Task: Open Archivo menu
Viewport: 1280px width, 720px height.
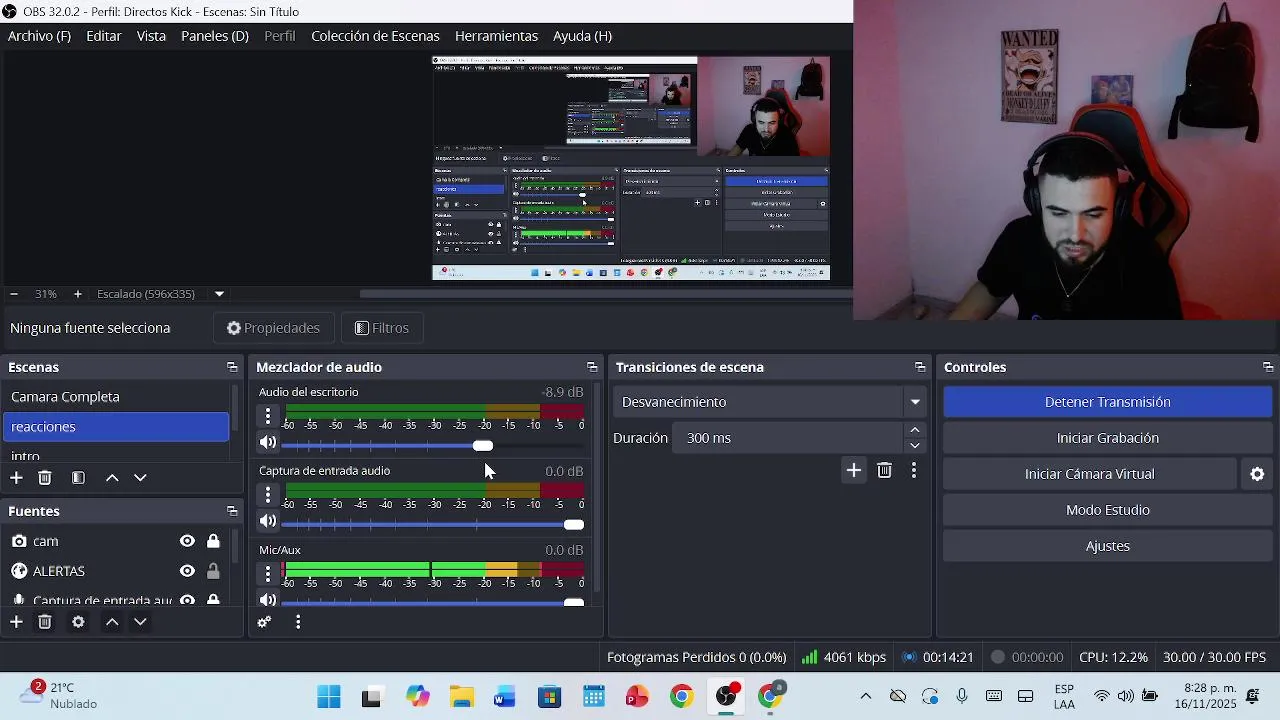Action: (39, 36)
